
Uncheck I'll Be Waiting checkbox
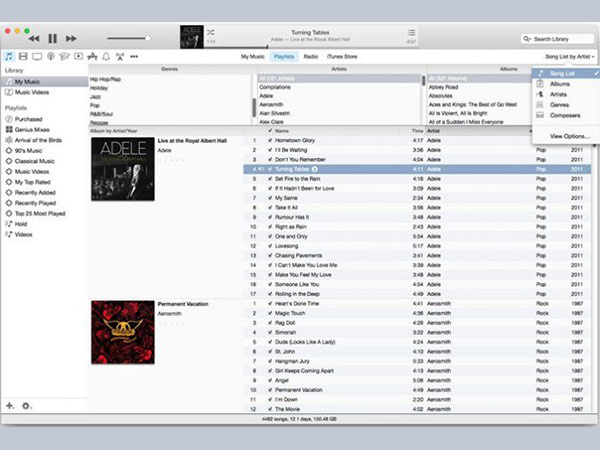[270, 150]
